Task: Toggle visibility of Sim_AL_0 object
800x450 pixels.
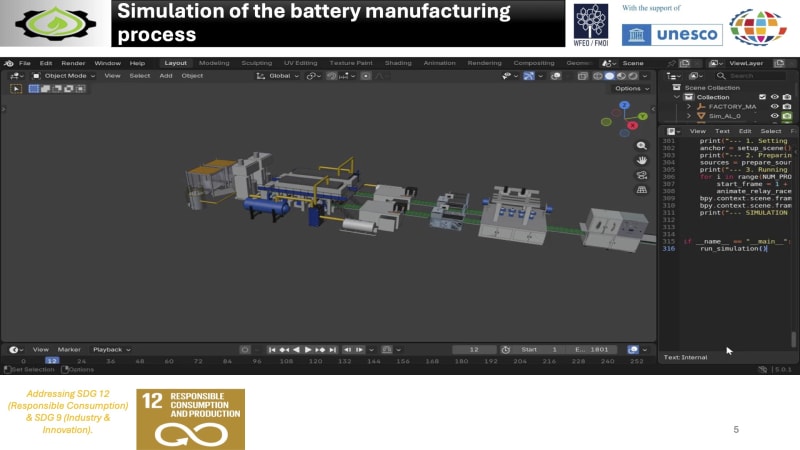Action: [x=774, y=116]
